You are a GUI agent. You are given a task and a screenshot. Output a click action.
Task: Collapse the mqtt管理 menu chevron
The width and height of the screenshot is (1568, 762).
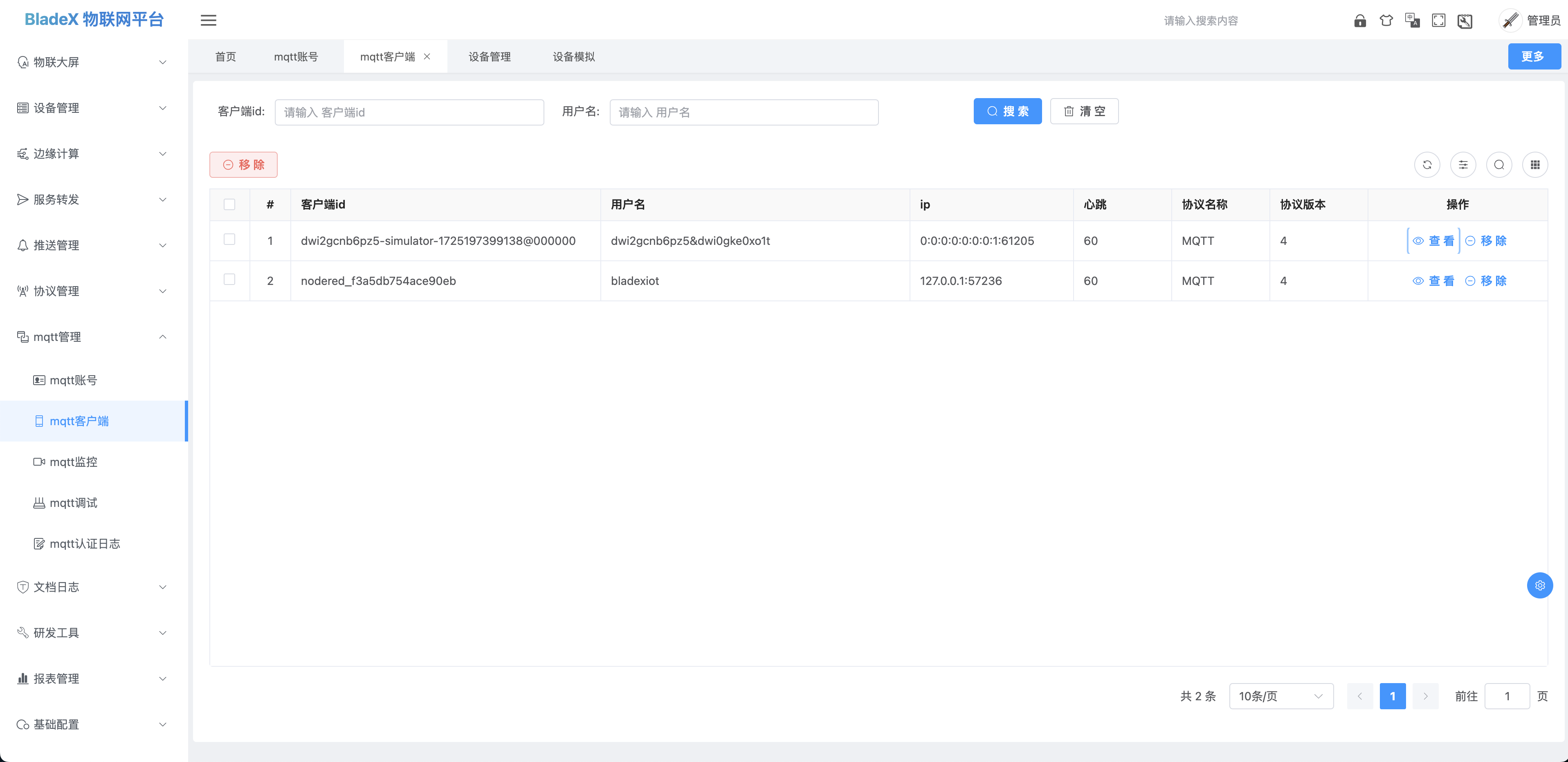(162, 336)
